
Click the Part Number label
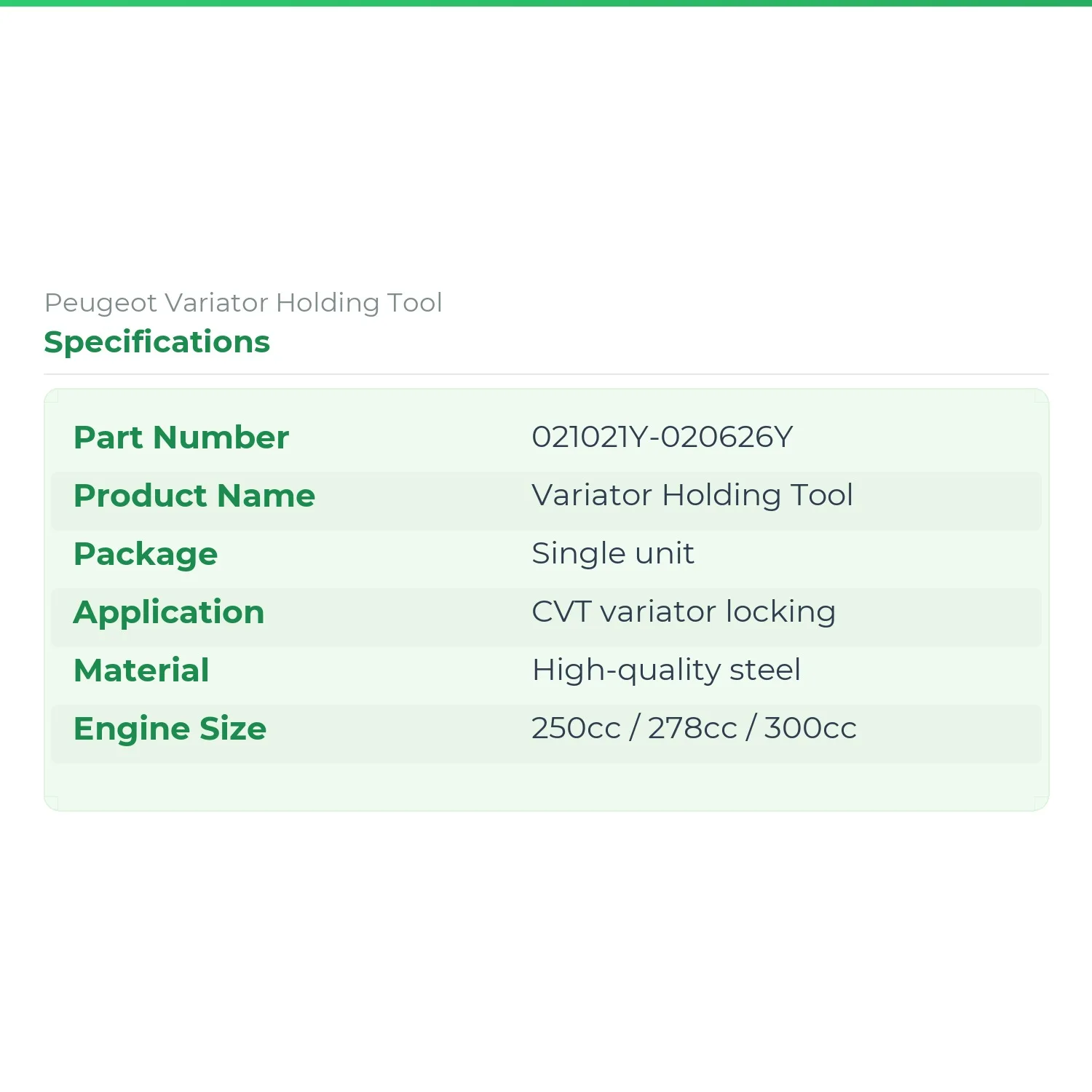[x=181, y=438]
